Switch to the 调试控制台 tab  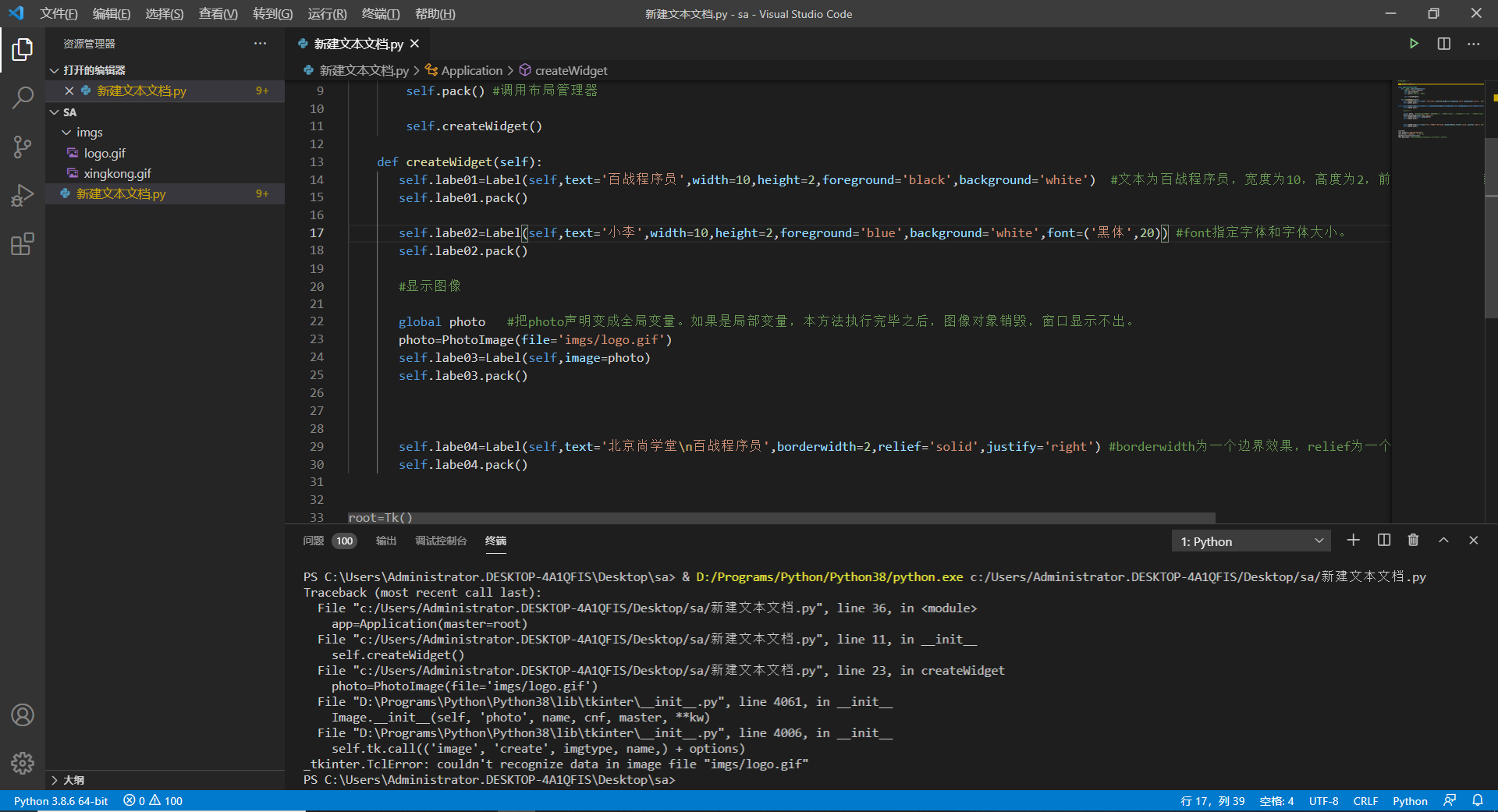coord(441,541)
